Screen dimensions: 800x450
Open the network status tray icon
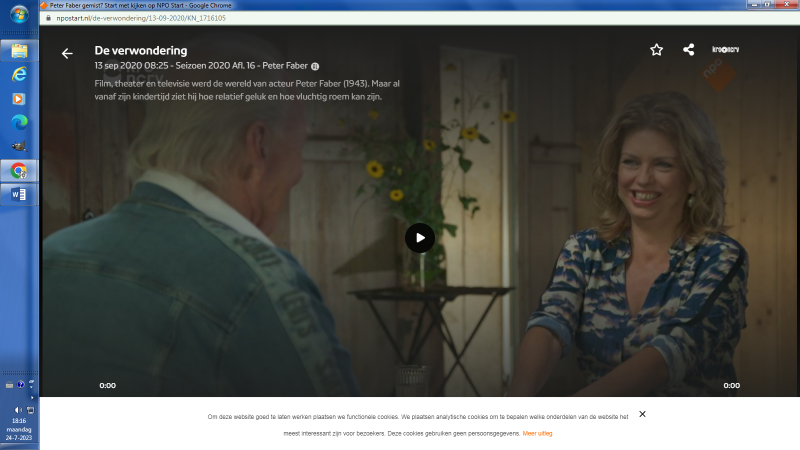[31, 410]
